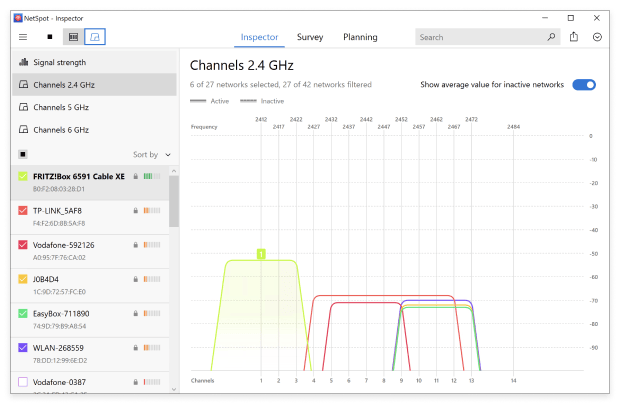The image size is (620, 404).
Task: Click the MAC address 1C:9D:72:57:FC:E0
Action: coord(59,292)
